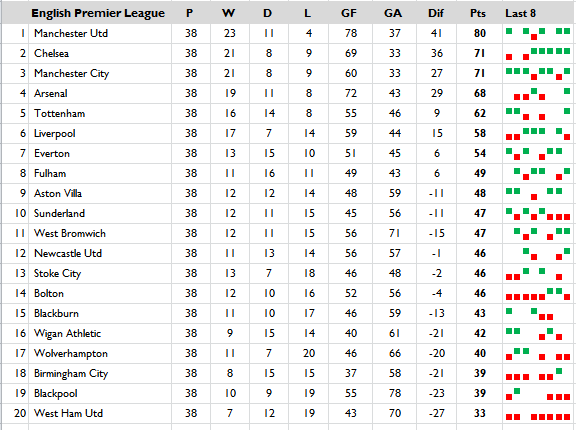The width and height of the screenshot is (576, 430).
Task: Select the Liverpool team name cell
Action: tap(100, 134)
